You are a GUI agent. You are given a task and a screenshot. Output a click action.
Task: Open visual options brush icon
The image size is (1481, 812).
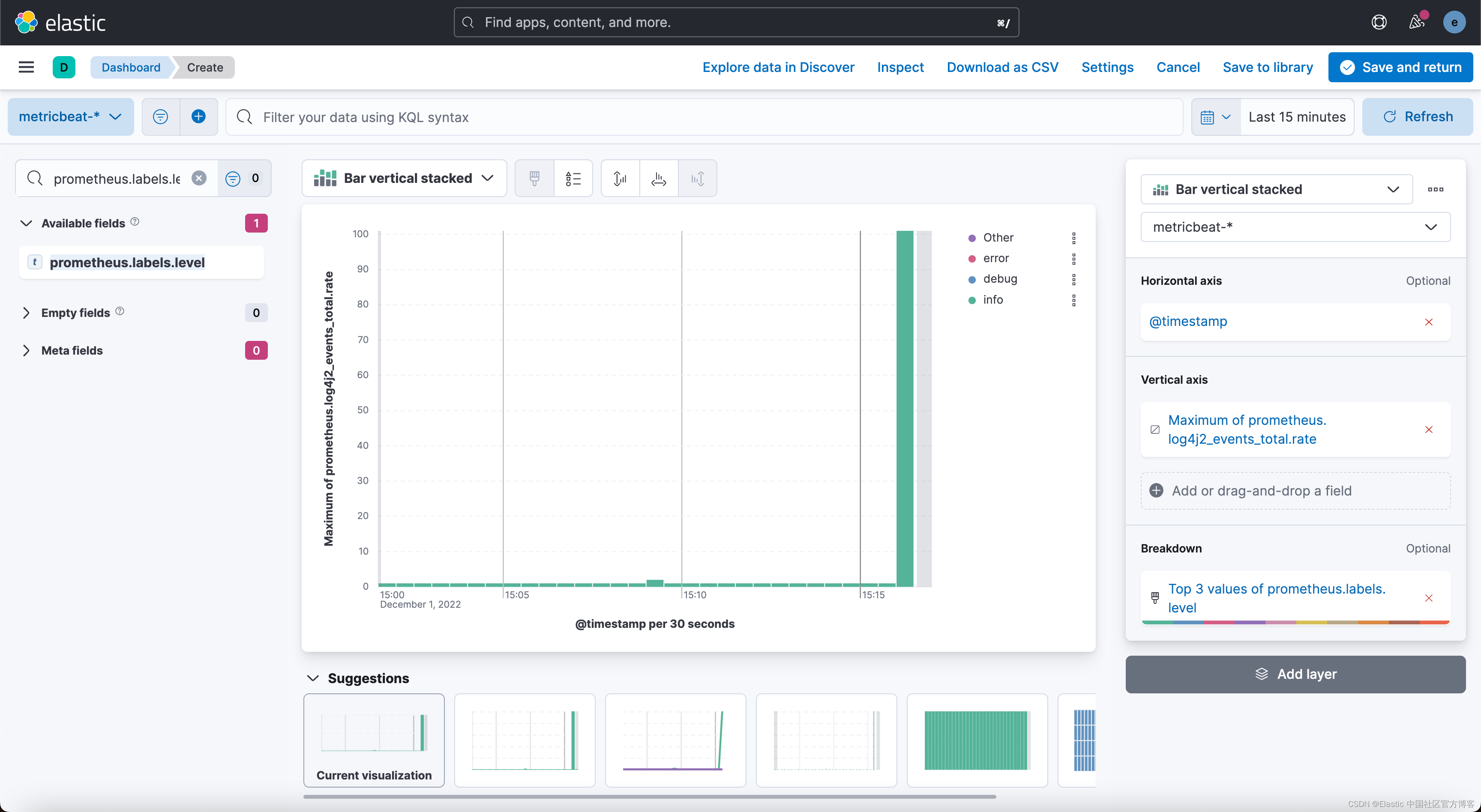pos(535,179)
